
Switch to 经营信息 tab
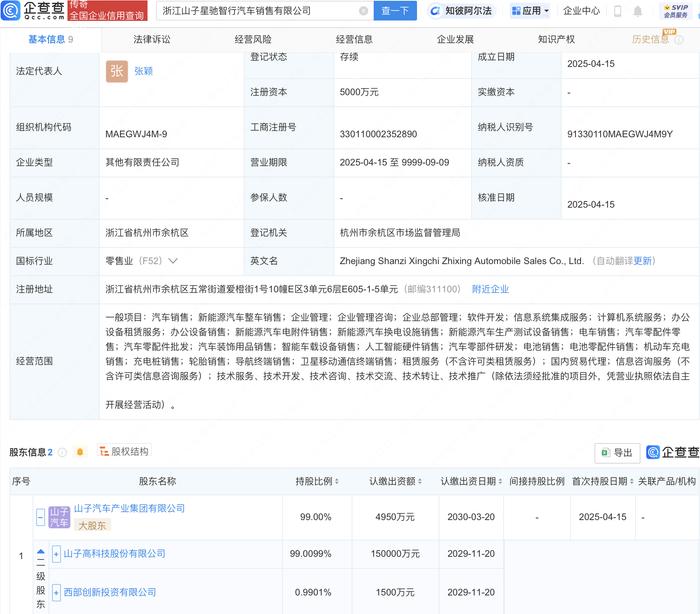tap(354, 40)
